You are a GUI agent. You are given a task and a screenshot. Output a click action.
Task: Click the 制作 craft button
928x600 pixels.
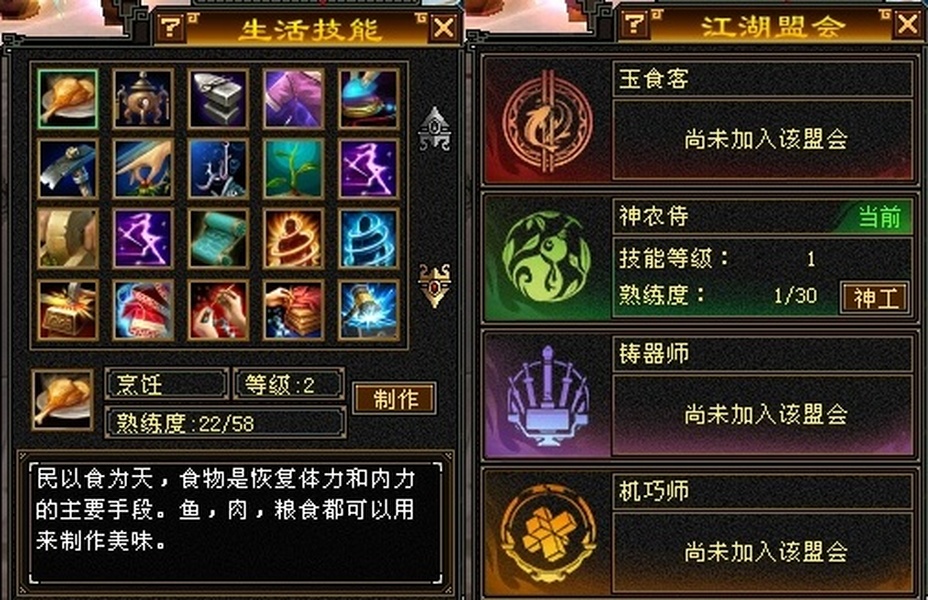pyautogui.click(x=395, y=399)
